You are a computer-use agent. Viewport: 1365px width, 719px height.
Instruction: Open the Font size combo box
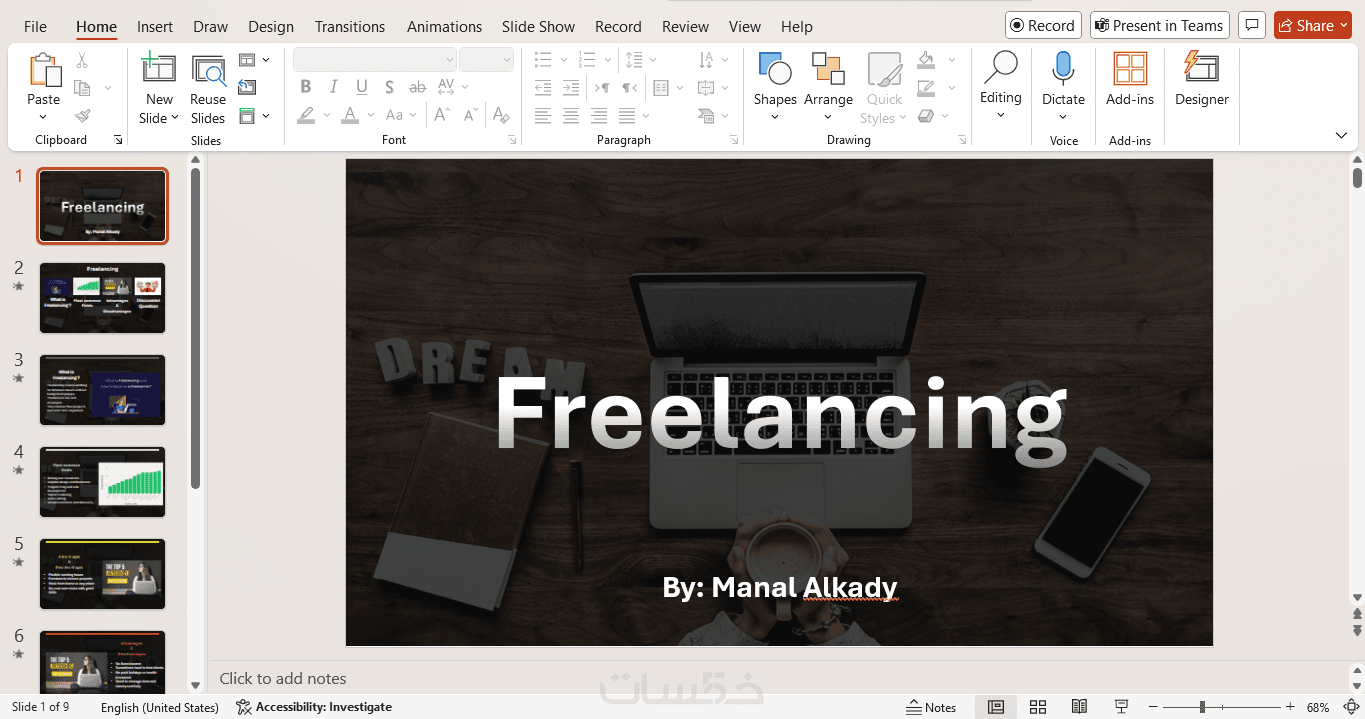click(486, 60)
